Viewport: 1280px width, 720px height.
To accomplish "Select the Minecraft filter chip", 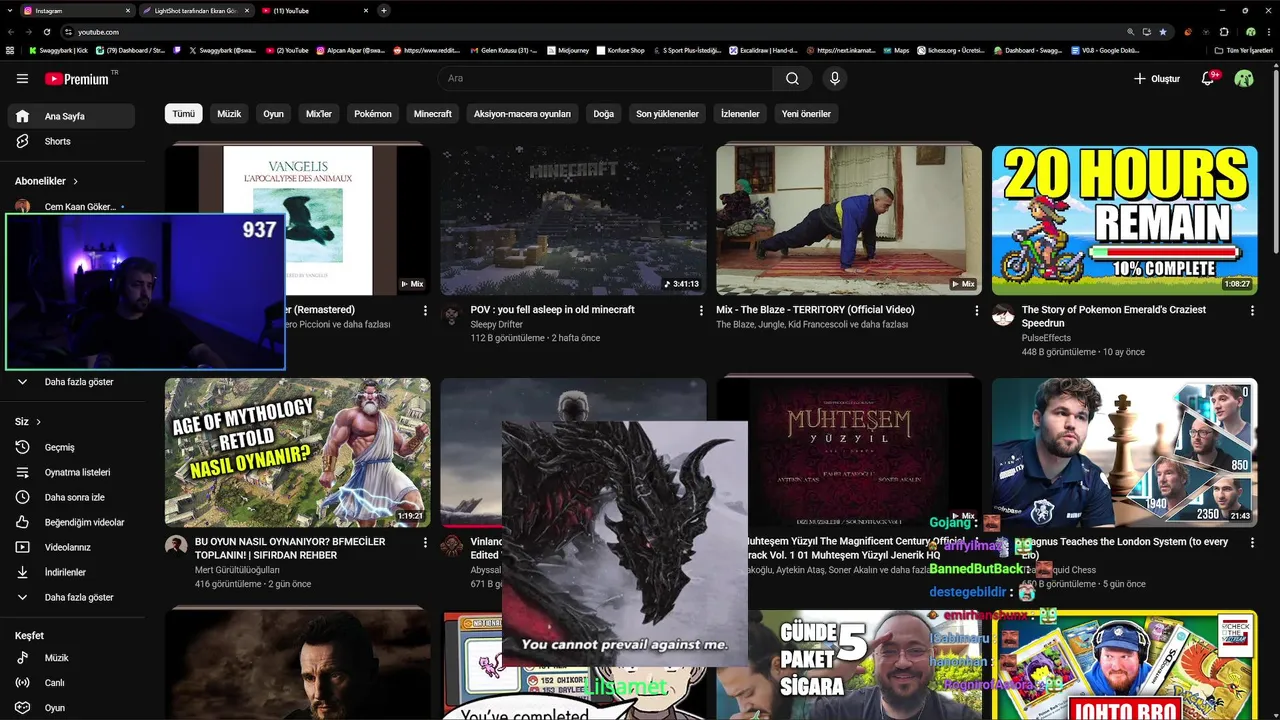I will tap(433, 114).
